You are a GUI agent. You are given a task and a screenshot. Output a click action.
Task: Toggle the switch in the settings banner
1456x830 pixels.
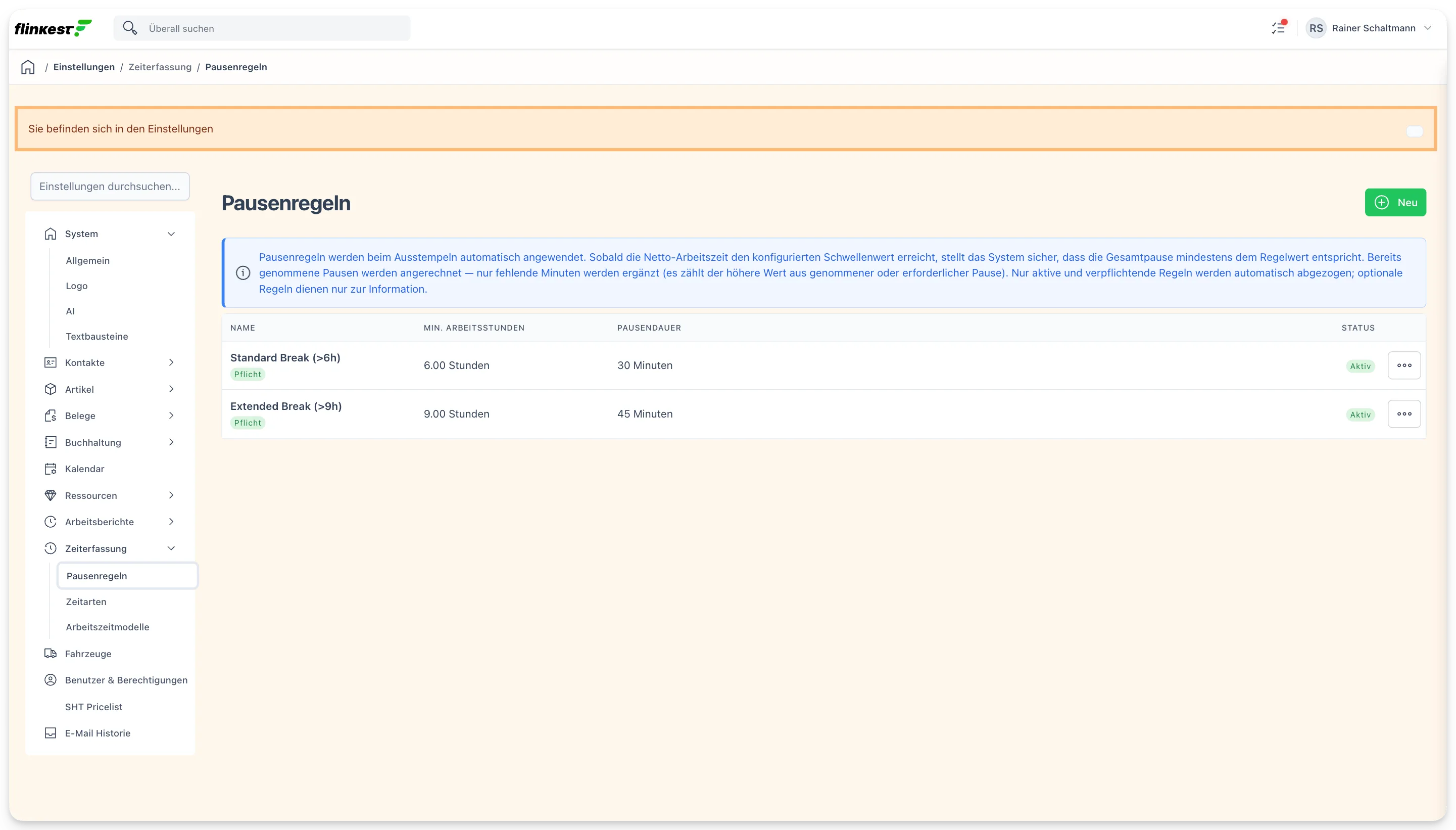(1414, 131)
